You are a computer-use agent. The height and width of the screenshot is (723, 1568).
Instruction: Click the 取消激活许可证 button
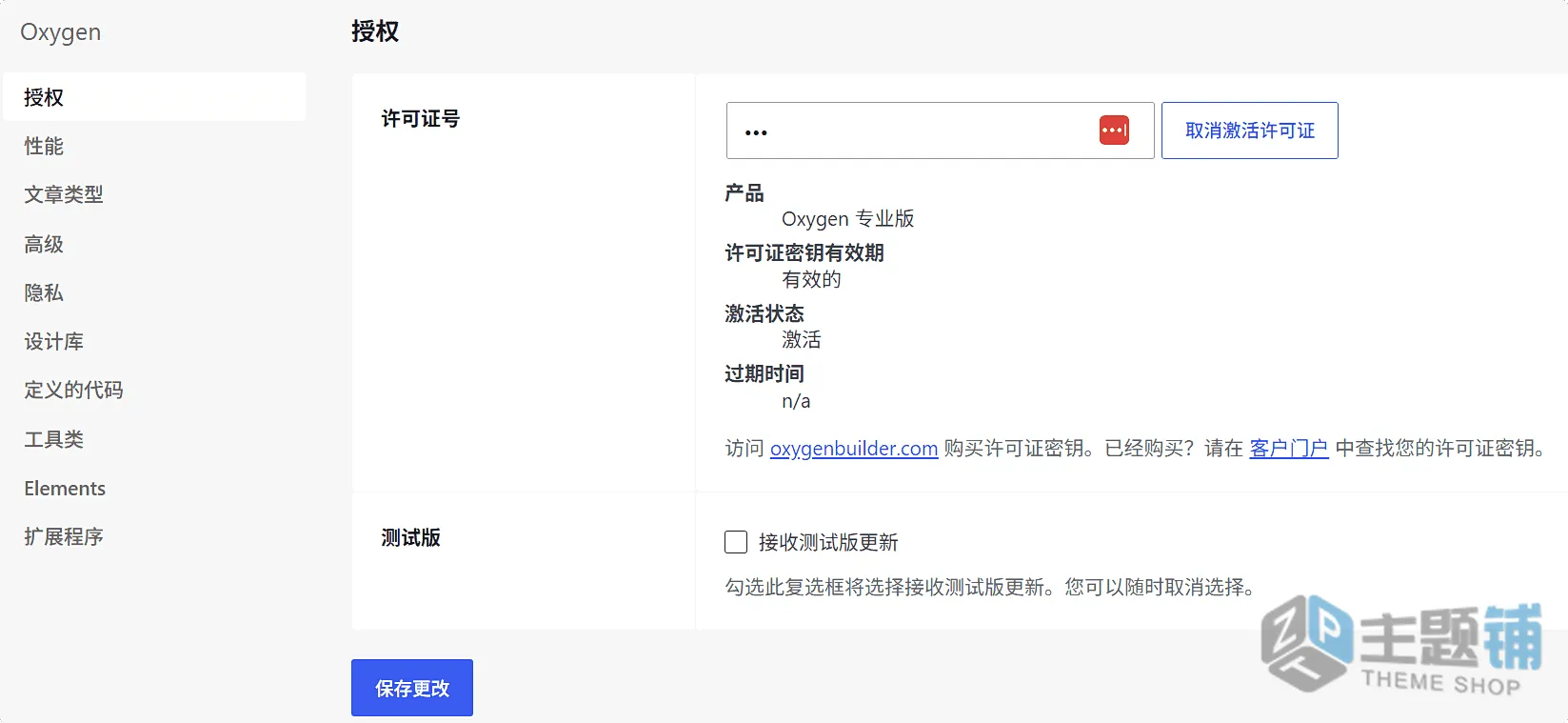pyautogui.click(x=1249, y=131)
